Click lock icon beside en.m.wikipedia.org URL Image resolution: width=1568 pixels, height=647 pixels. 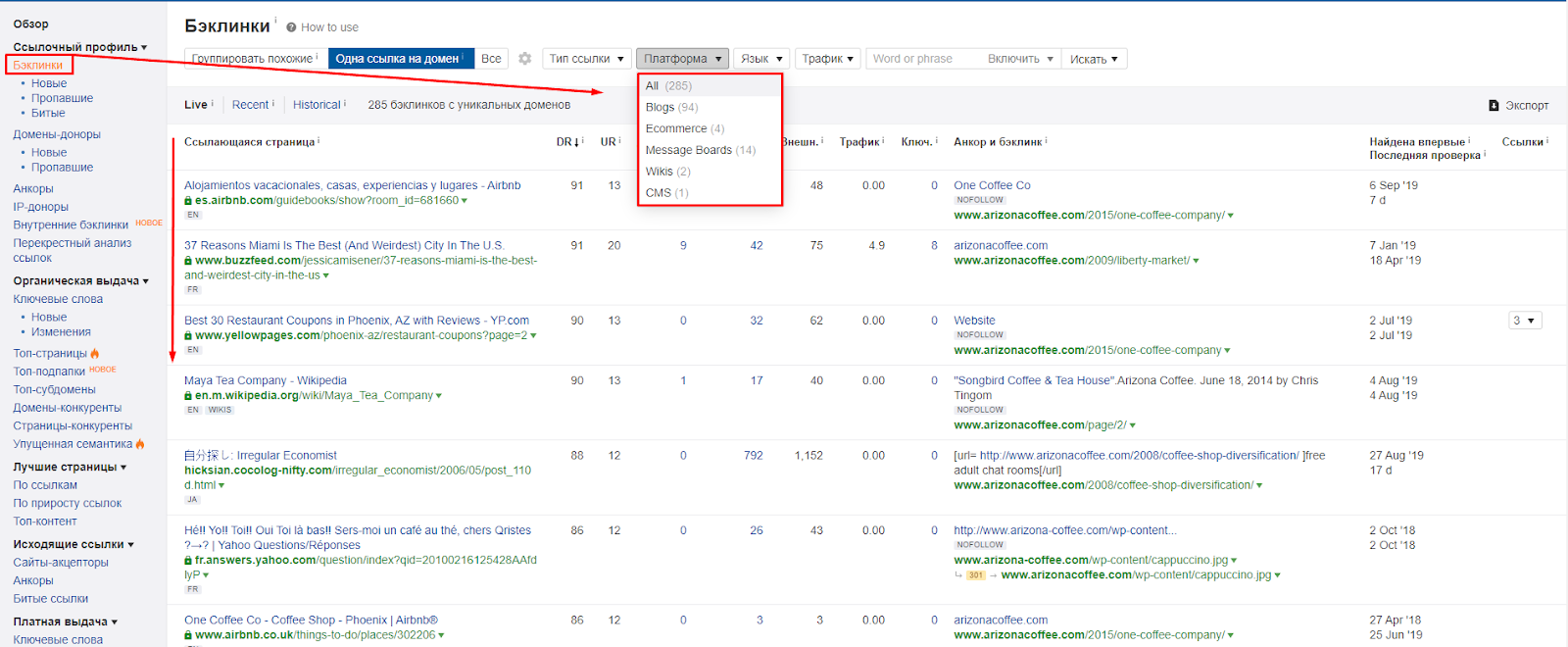tap(188, 396)
